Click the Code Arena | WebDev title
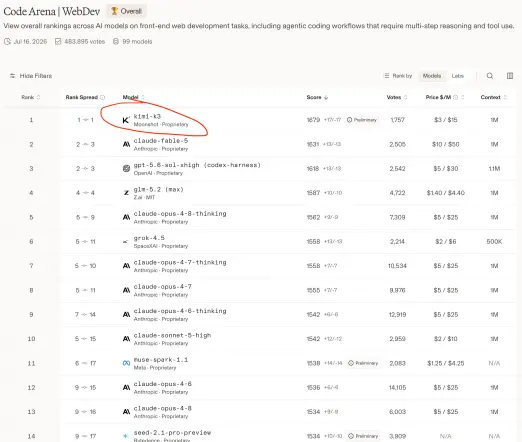The image size is (522, 442). tap(52, 11)
